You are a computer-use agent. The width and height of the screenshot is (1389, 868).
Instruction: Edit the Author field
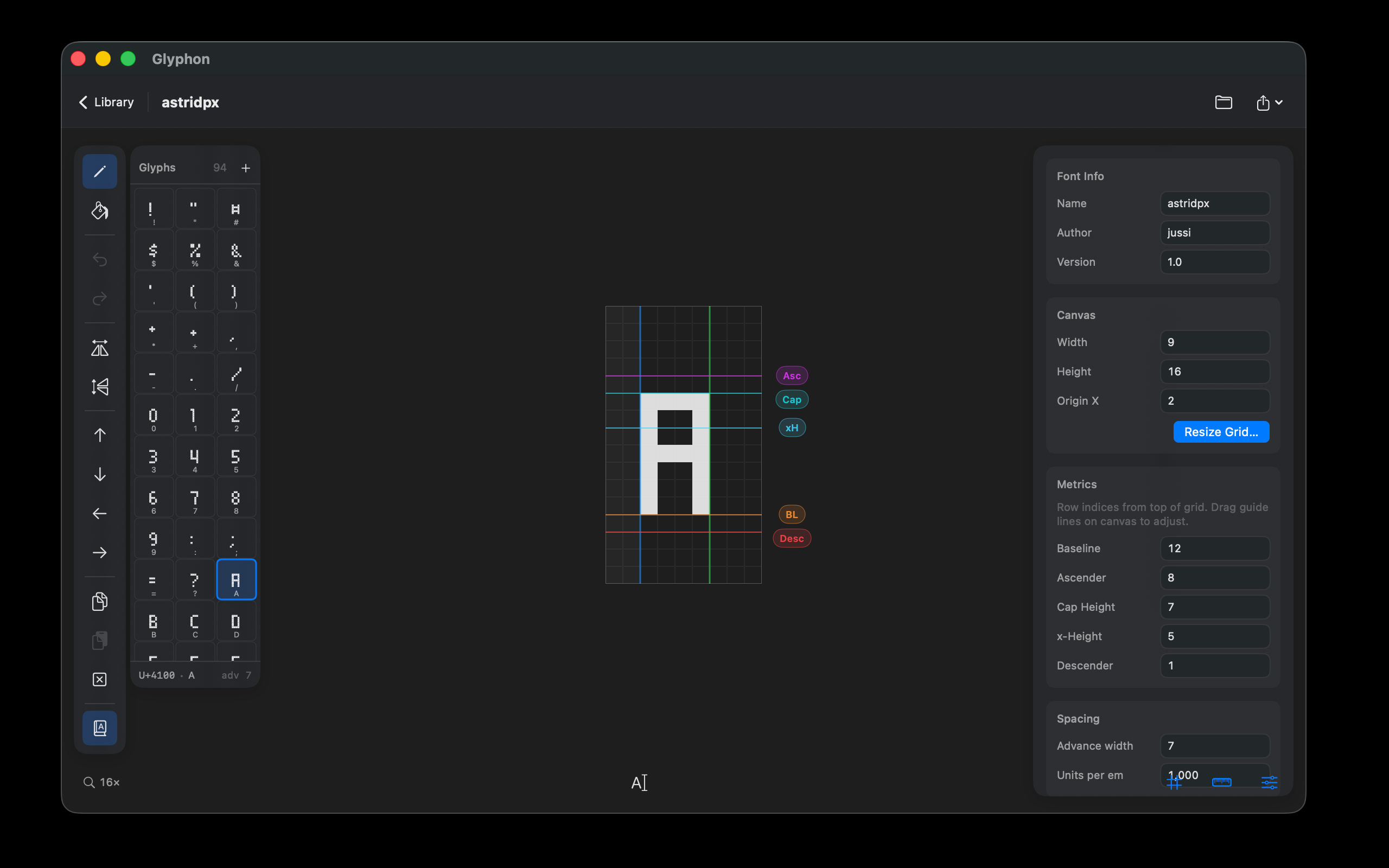pyautogui.click(x=1214, y=233)
